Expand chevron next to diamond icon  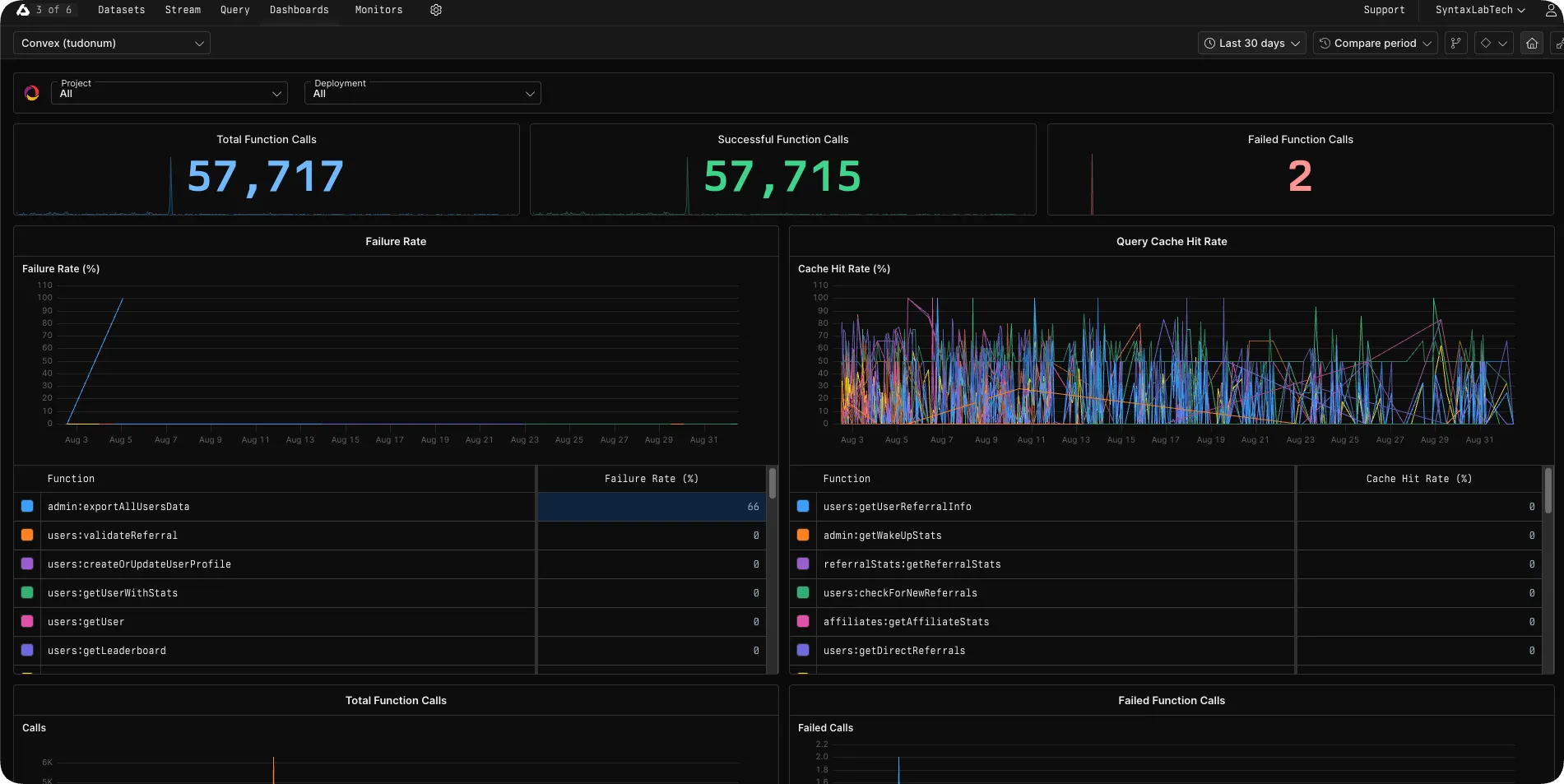tap(1503, 43)
